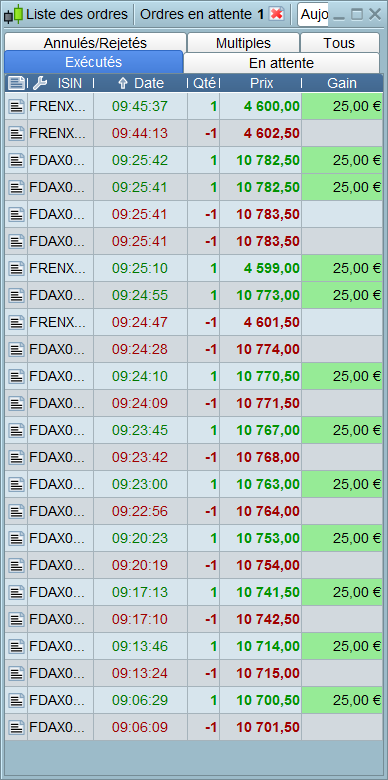
Task: Open the Multiples tab
Action: pos(243,43)
